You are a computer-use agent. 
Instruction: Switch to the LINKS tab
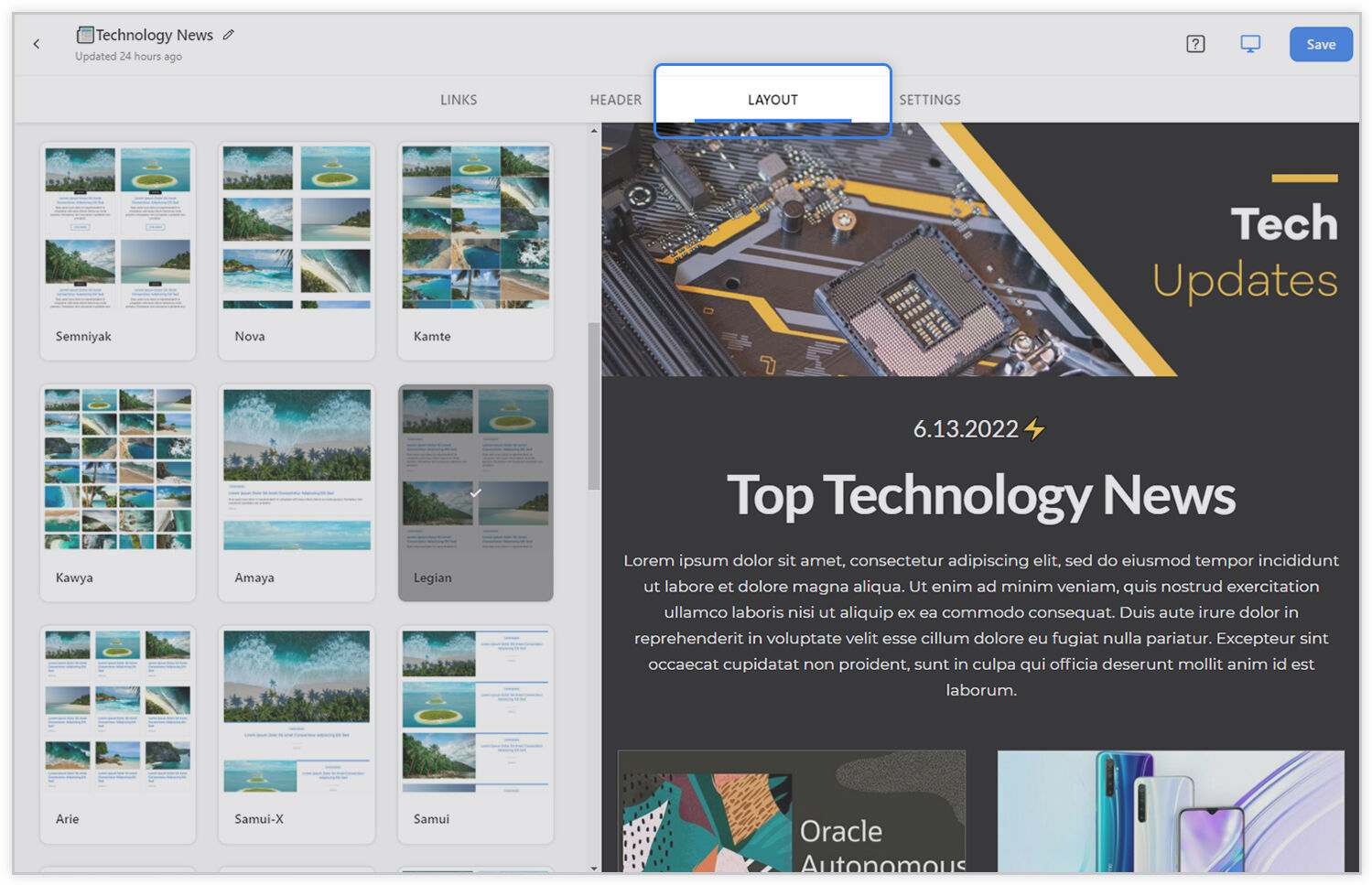[x=459, y=100]
